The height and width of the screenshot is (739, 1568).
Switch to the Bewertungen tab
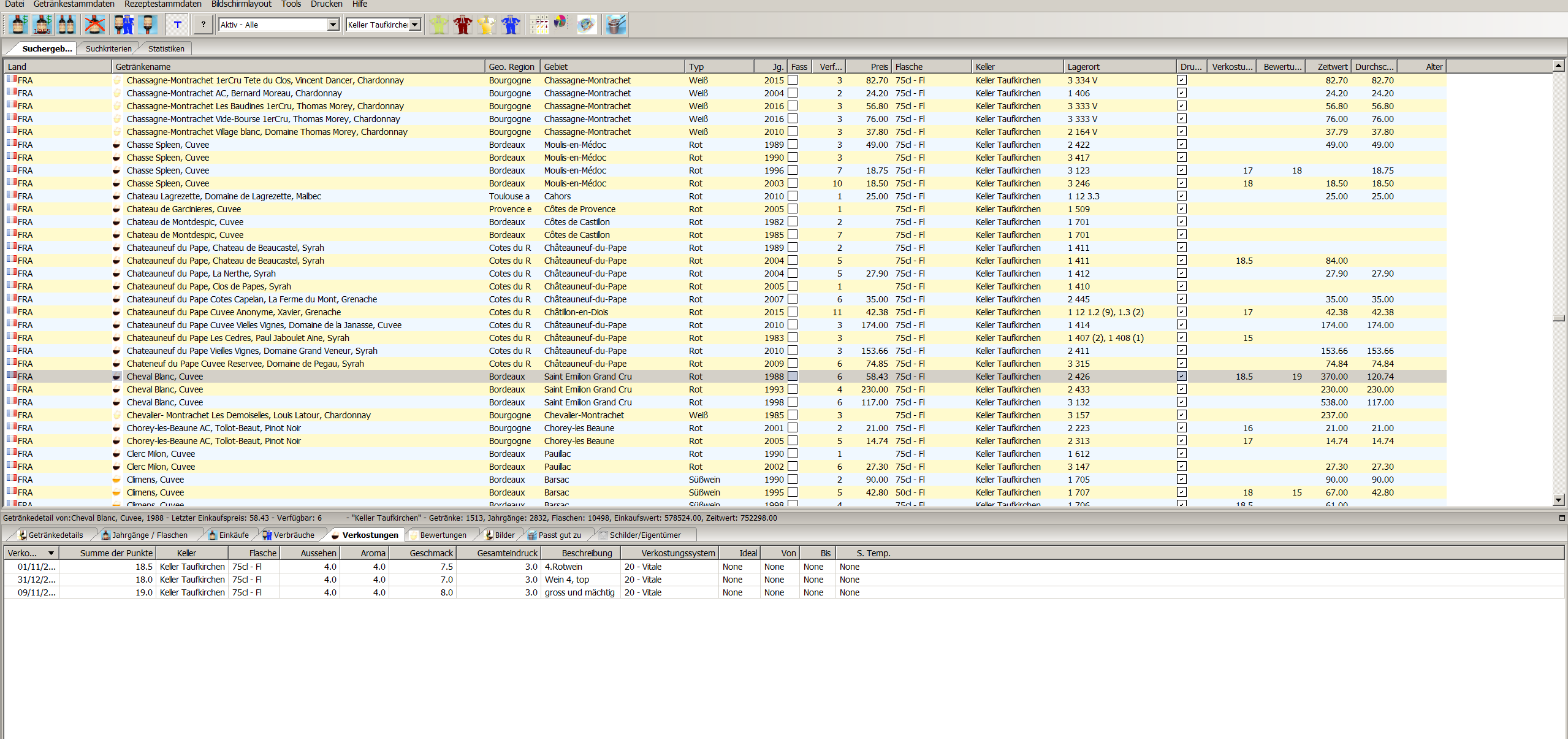pos(442,535)
